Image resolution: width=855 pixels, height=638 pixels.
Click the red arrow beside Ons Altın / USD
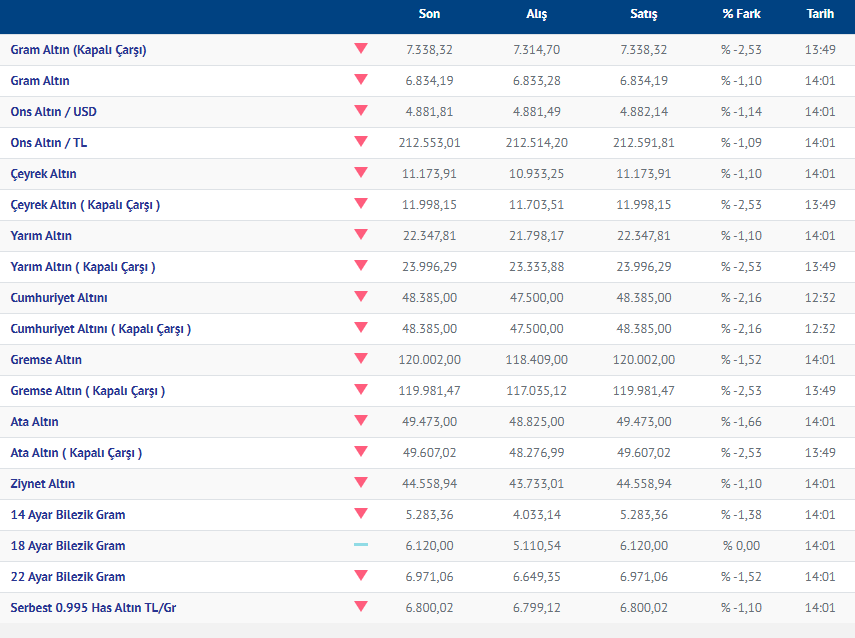pos(361,111)
